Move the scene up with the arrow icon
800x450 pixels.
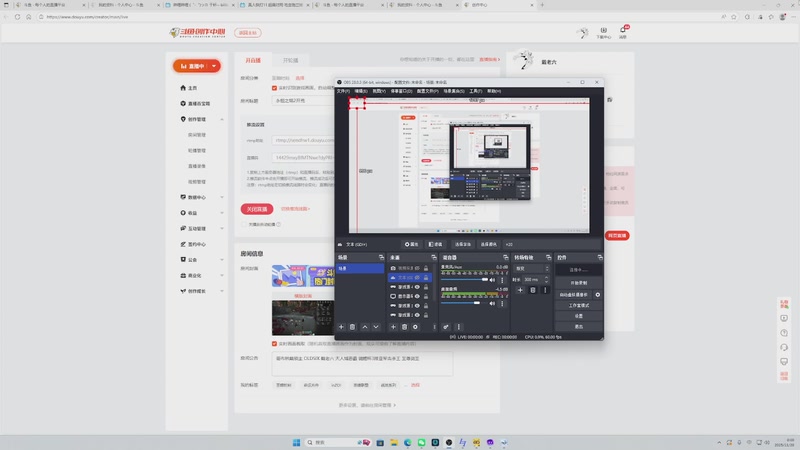pyautogui.click(x=365, y=327)
